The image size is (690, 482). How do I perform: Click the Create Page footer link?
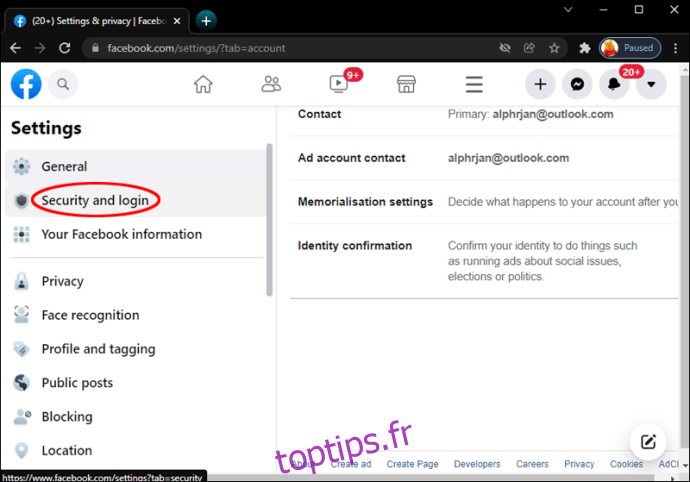point(412,464)
